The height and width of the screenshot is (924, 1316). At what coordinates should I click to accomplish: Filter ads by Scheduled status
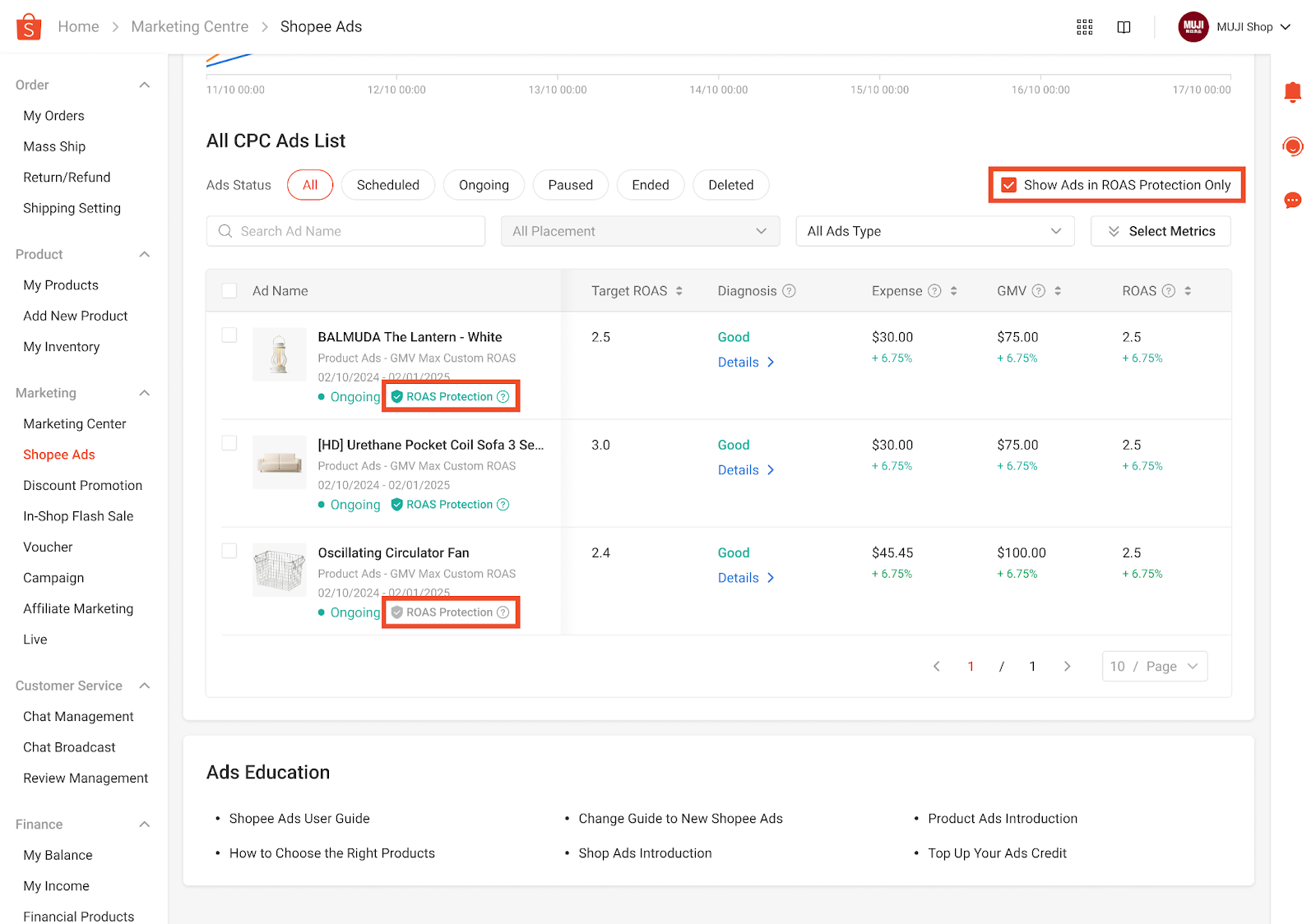coord(388,185)
